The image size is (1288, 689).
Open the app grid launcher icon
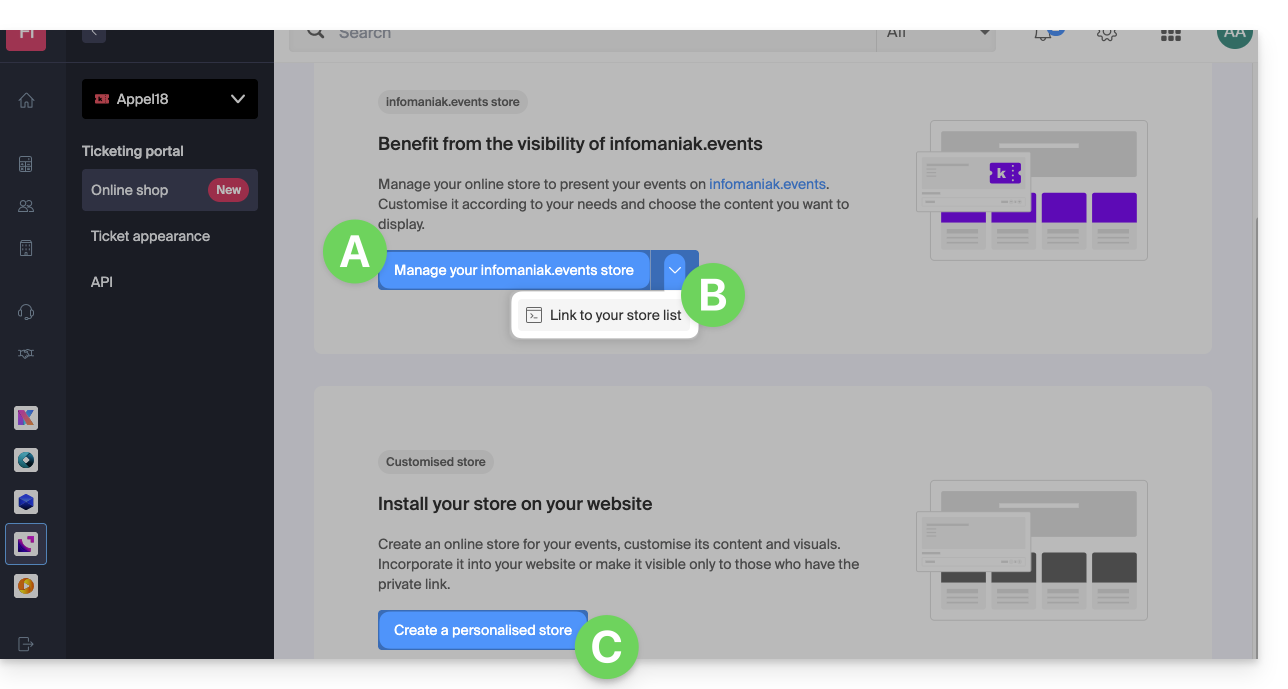(1170, 35)
